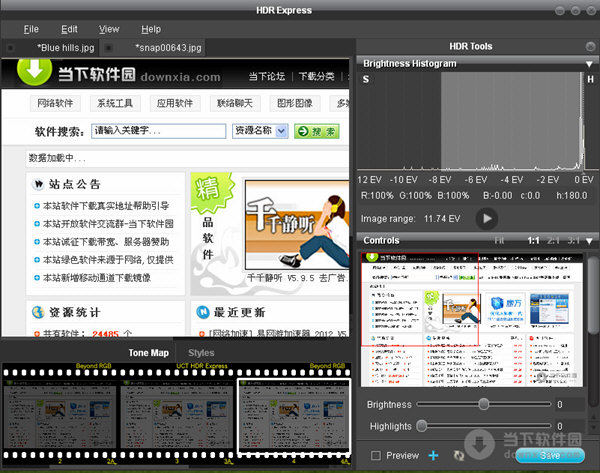Click the 'G:100%' readout

(x=416, y=196)
